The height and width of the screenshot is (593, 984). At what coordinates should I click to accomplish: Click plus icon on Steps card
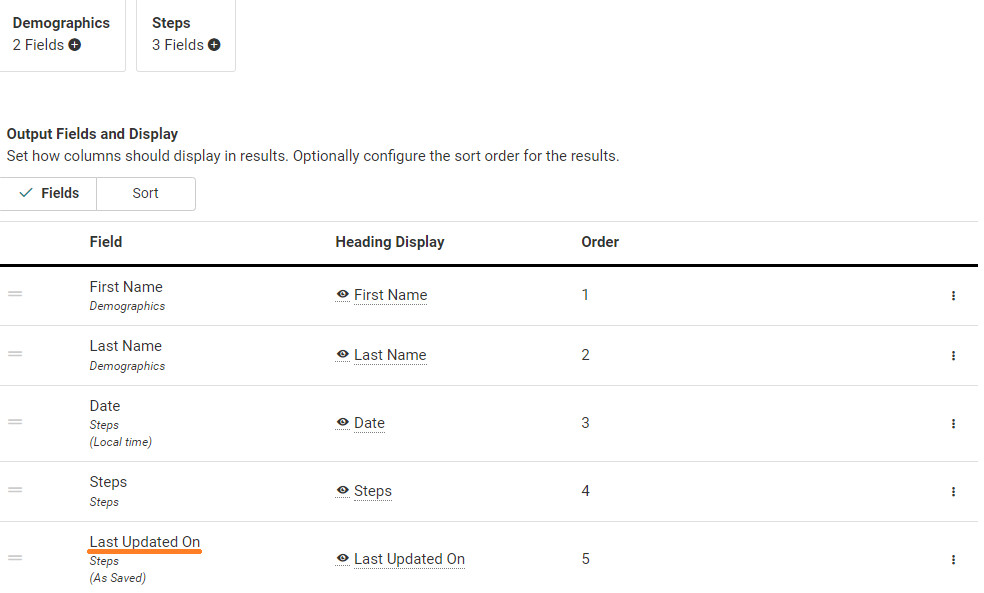tap(214, 45)
